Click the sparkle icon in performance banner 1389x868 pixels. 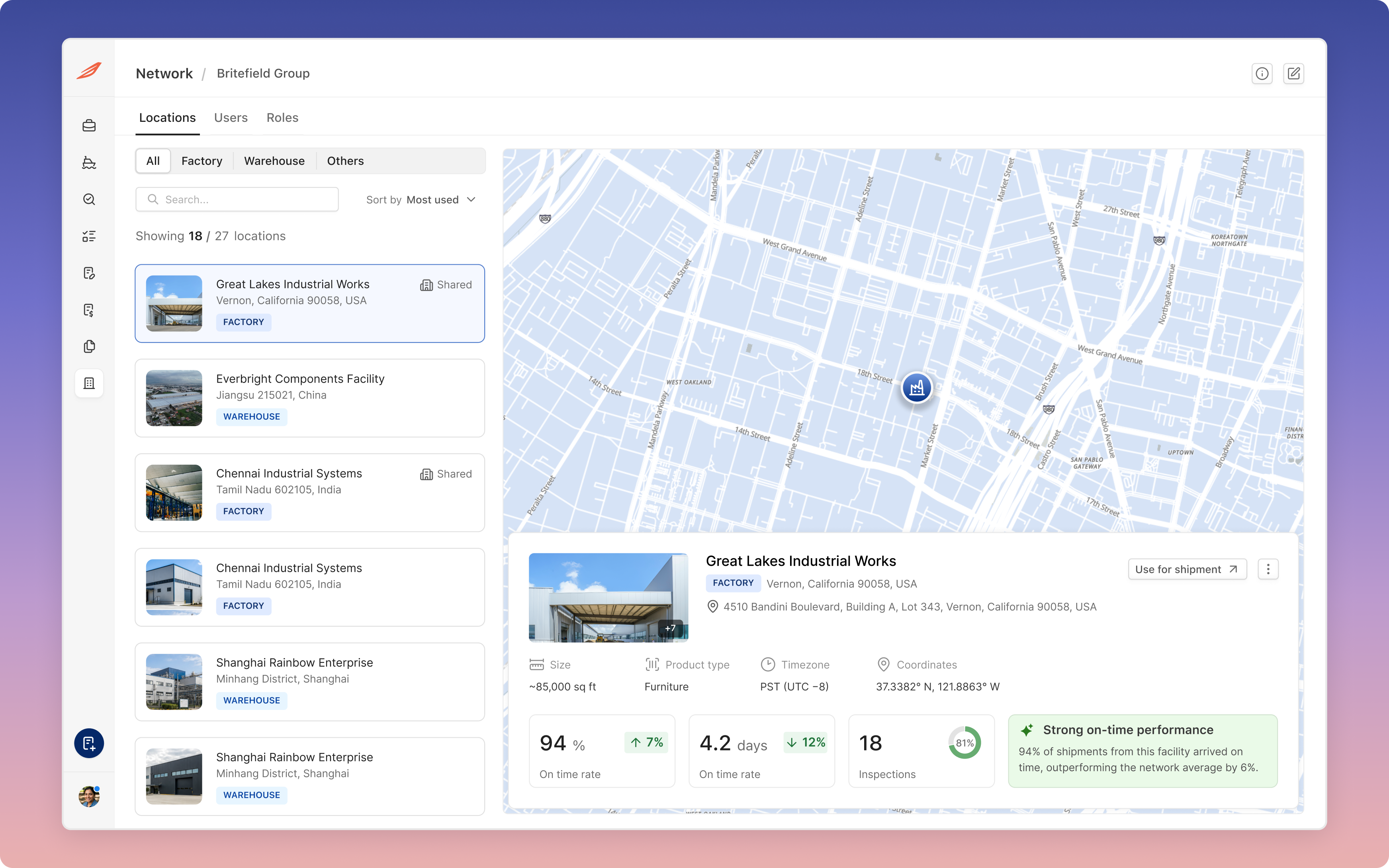(x=1026, y=730)
